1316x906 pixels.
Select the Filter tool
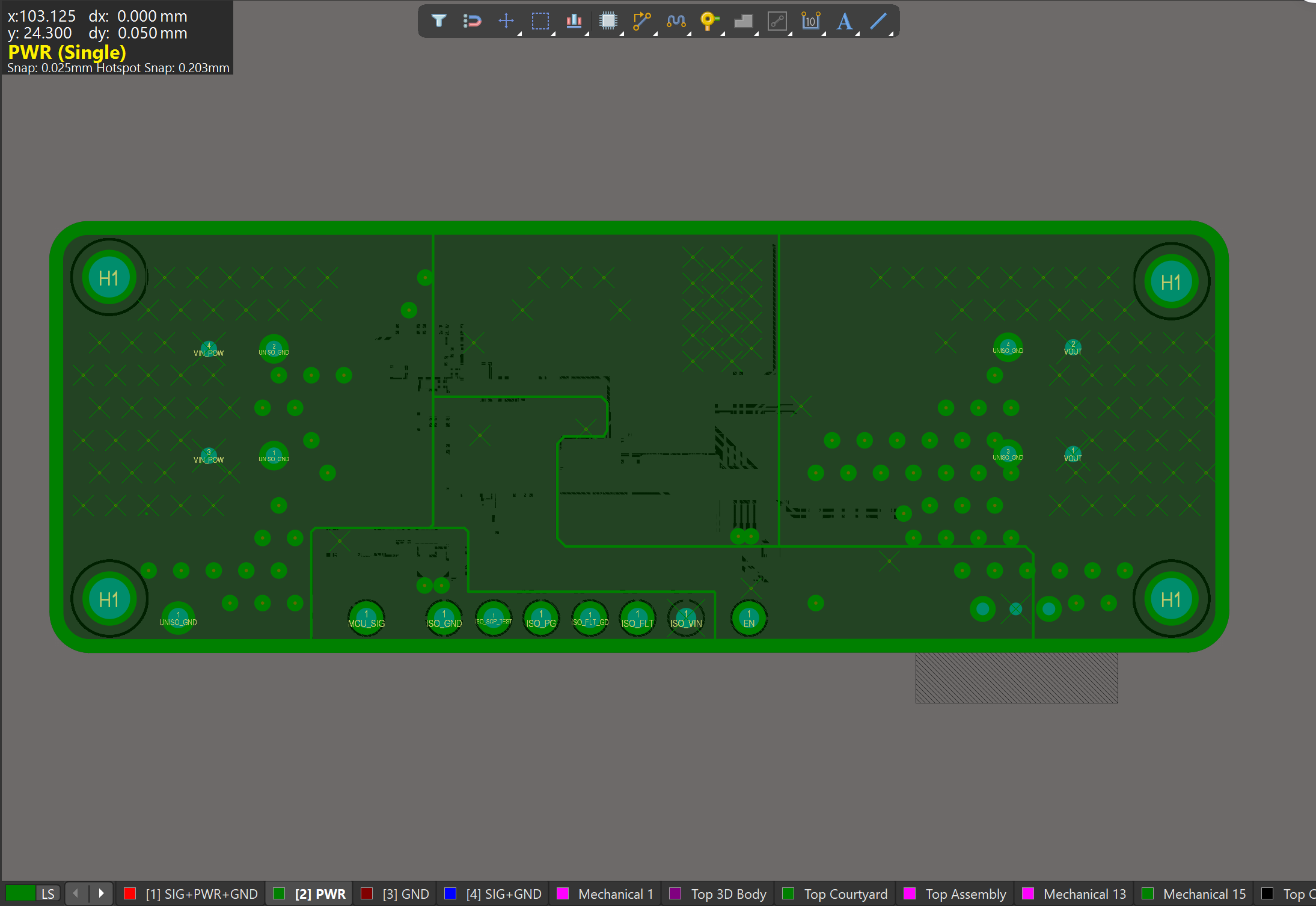click(439, 21)
